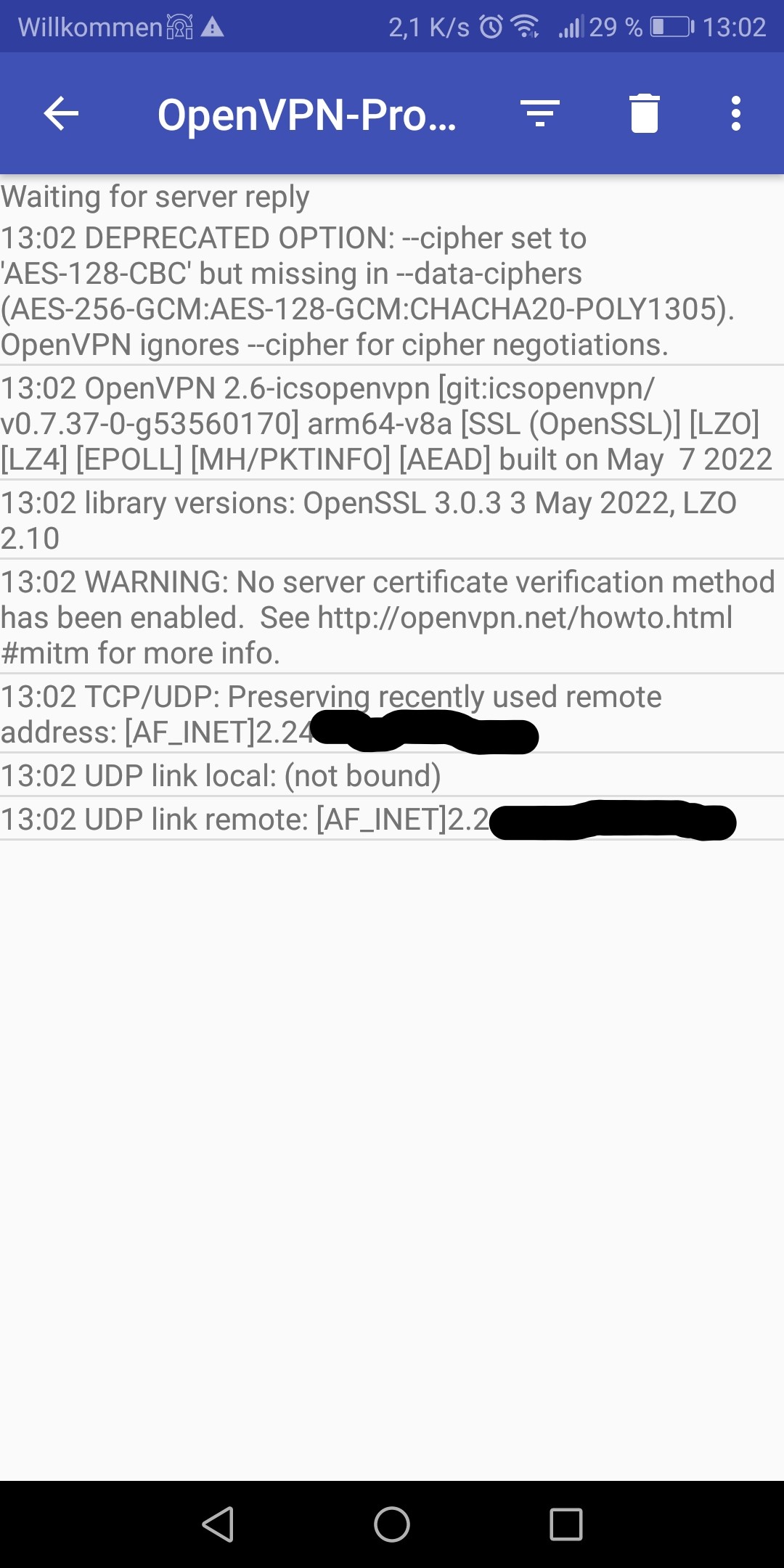The image size is (784, 1568).
Task: Tap the Android home circle button
Action: point(392,1524)
